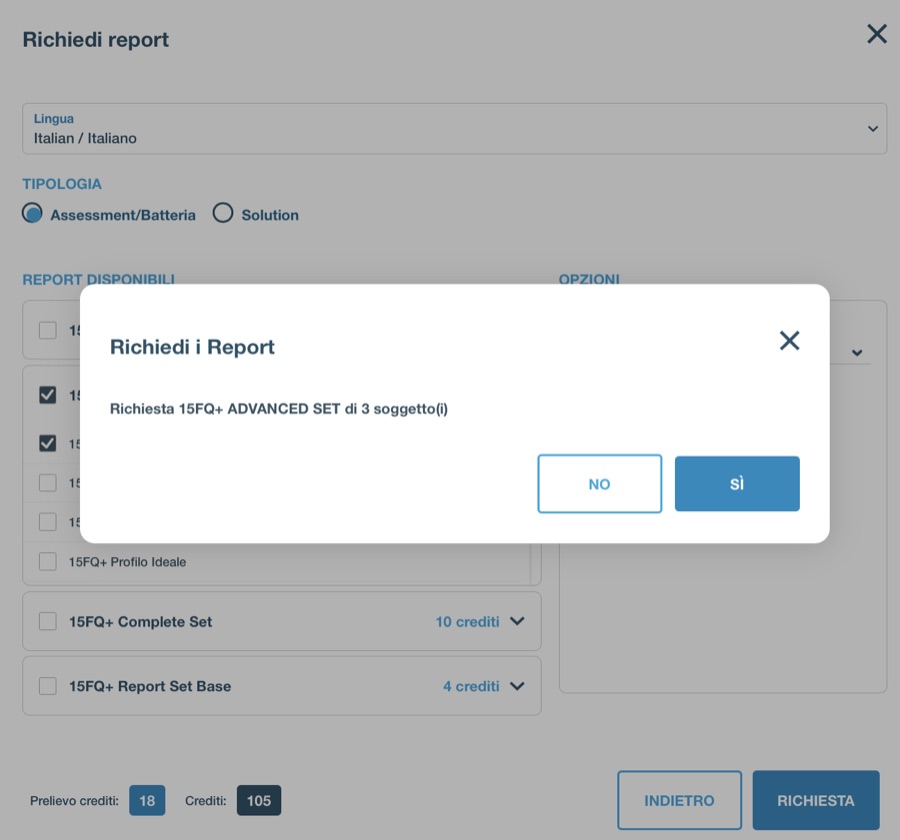Expand the 15FQ+ Report Set Base chevron
Image resolution: width=900 pixels, height=840 pixels.
pos(517,686)
